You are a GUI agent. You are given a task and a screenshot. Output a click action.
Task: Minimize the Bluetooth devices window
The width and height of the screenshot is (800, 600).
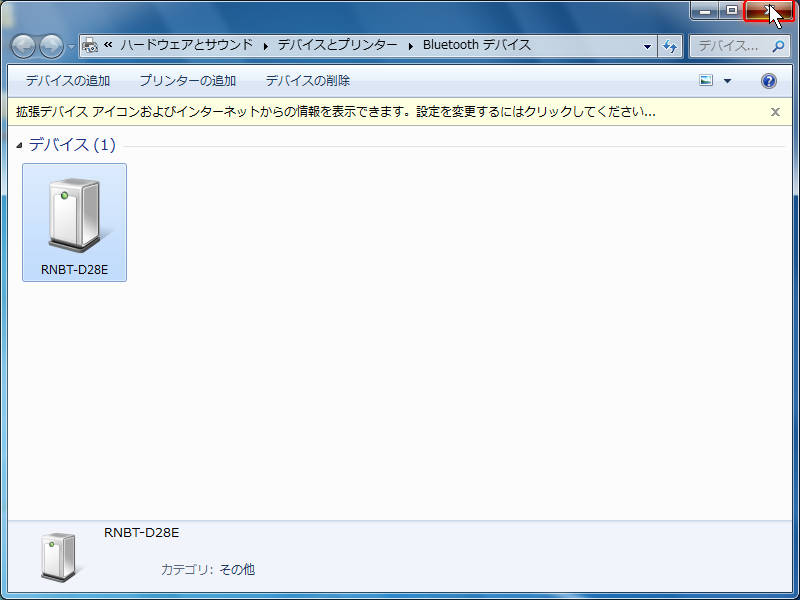pyautogui.click(x=705, y=10)
